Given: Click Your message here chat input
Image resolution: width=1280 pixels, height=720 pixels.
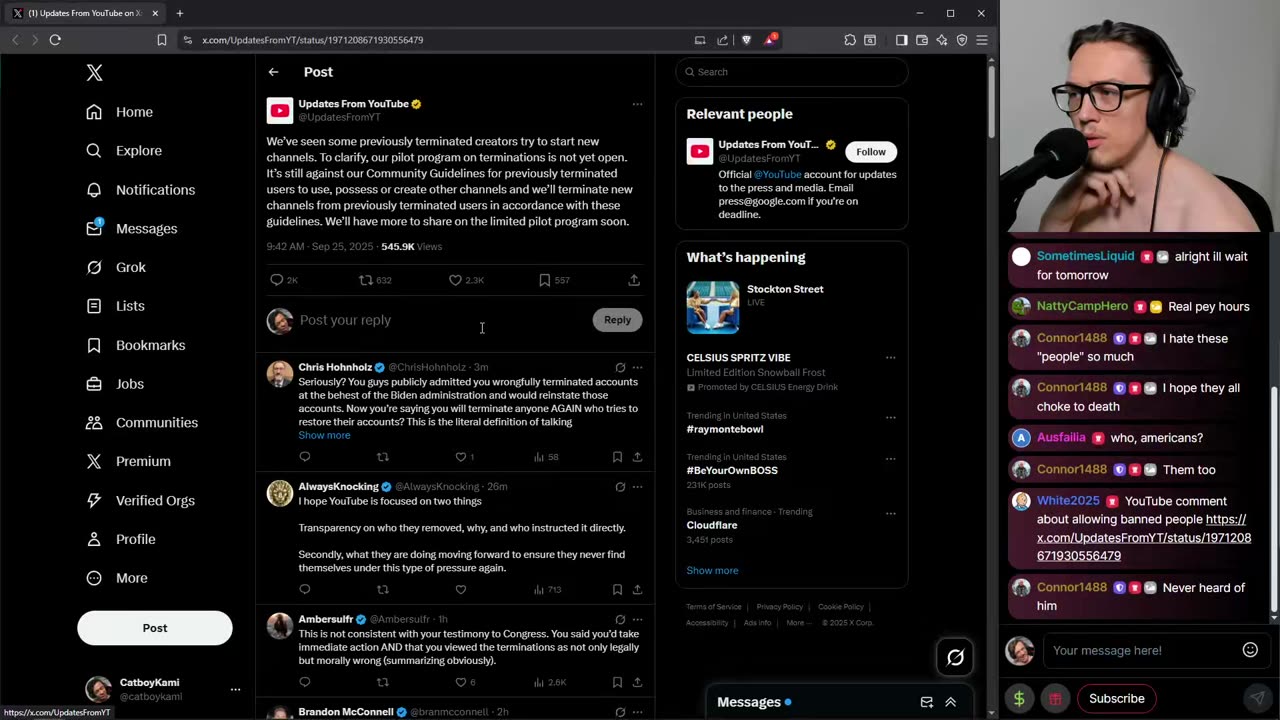Looking at the screenshot, I should [x=1144, y=650].
